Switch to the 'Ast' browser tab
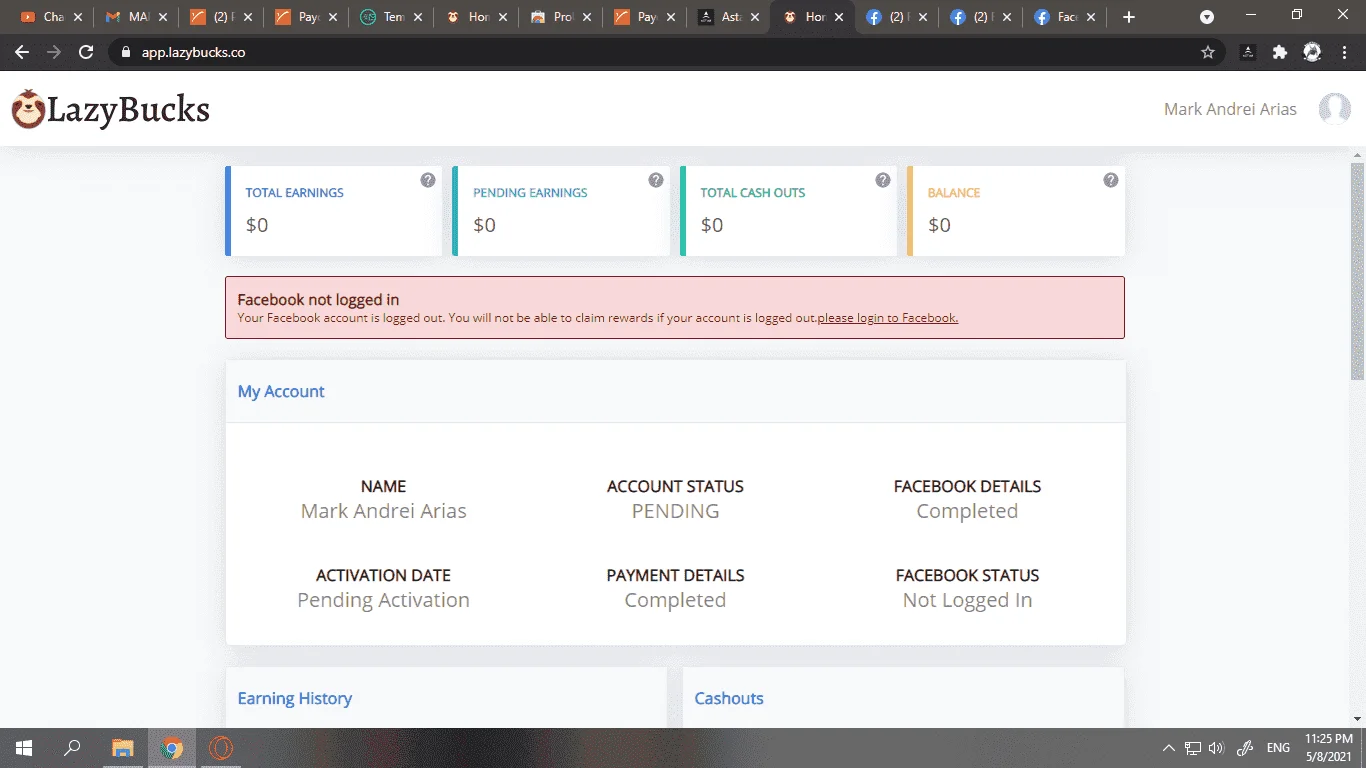The height and width of the screenshot is (768, 1366). (731, 17)
